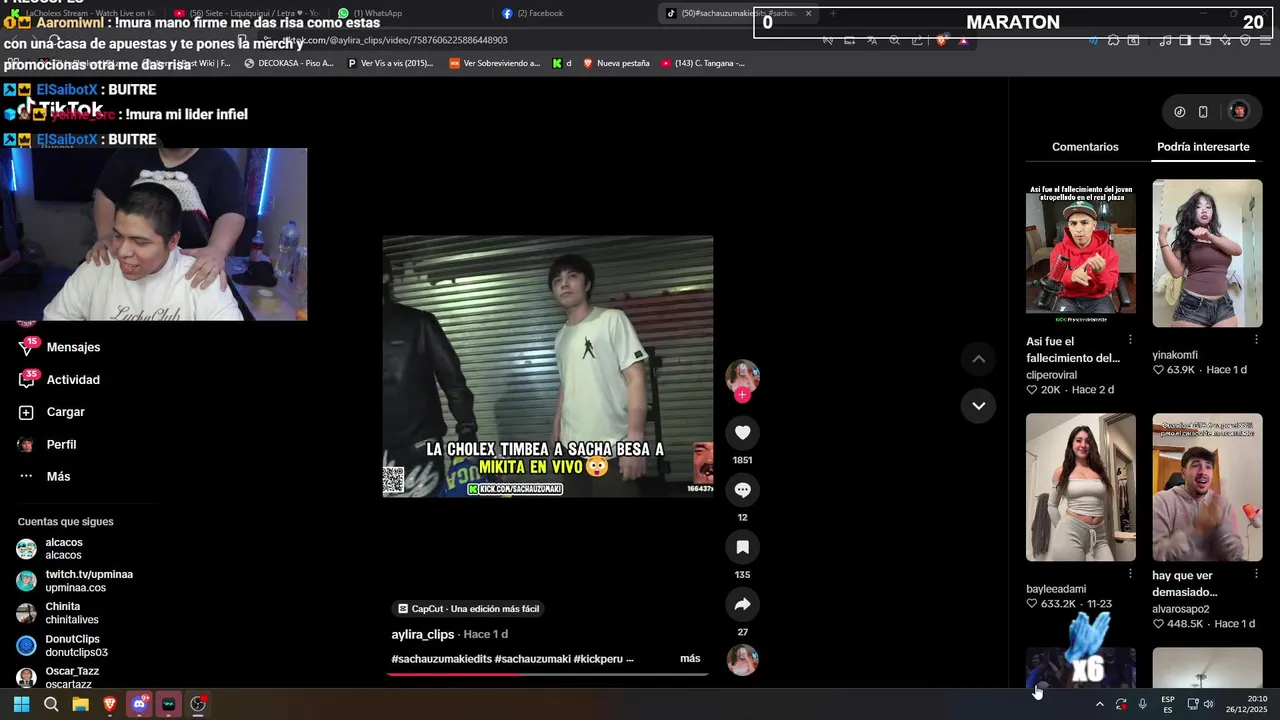The width and height of the screenshot is (1280, 720).
Task: Click the translate page icon in address bar
Action: pyautogui.click(x=872, y=40)
